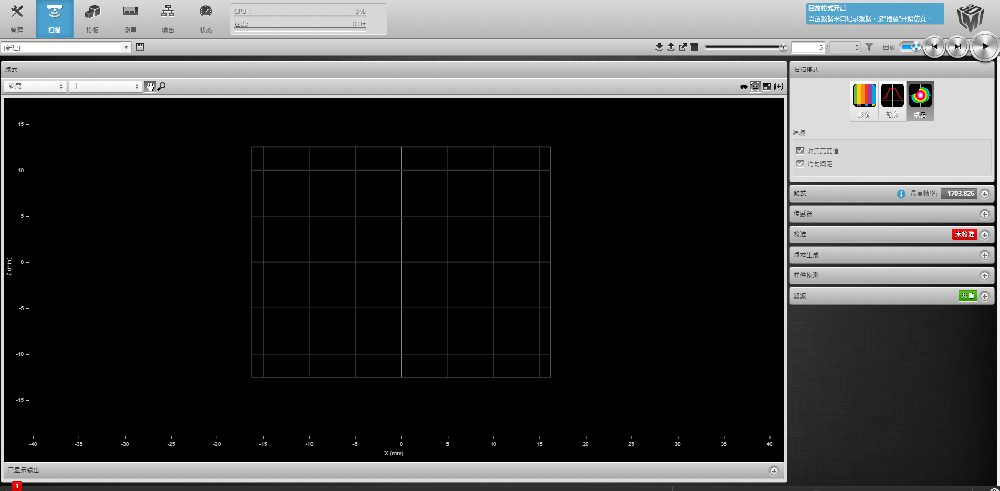Select Profile scan mode with curve icon

(892, 101)
